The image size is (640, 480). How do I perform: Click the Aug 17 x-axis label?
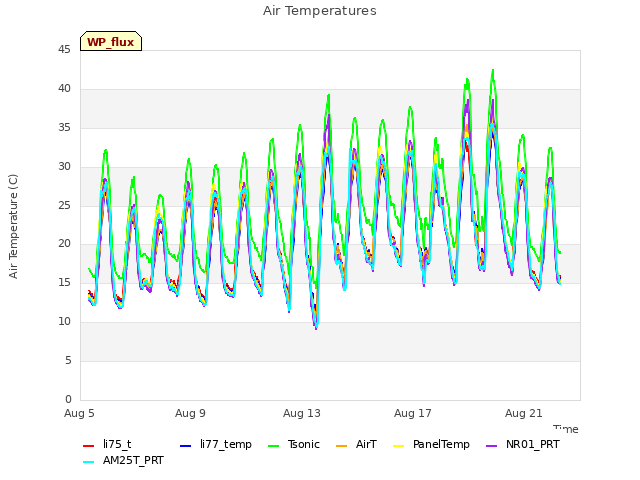pyautogui.click(x=413, y=413)
